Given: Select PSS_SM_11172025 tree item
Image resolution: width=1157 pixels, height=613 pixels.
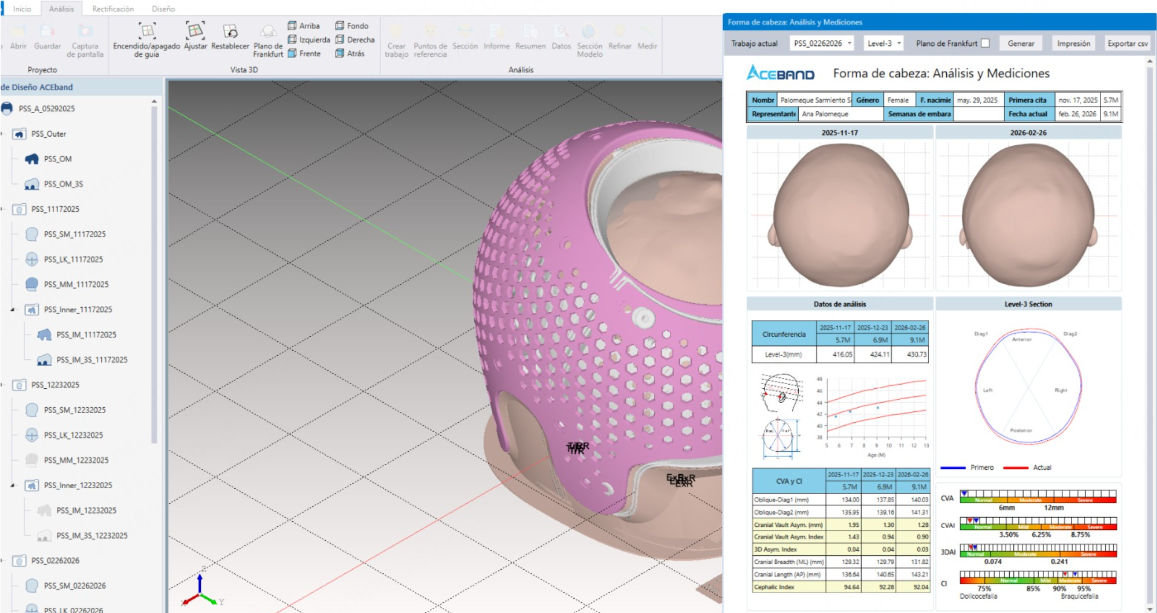Looking at the screenshot, I should pos(75,235).
